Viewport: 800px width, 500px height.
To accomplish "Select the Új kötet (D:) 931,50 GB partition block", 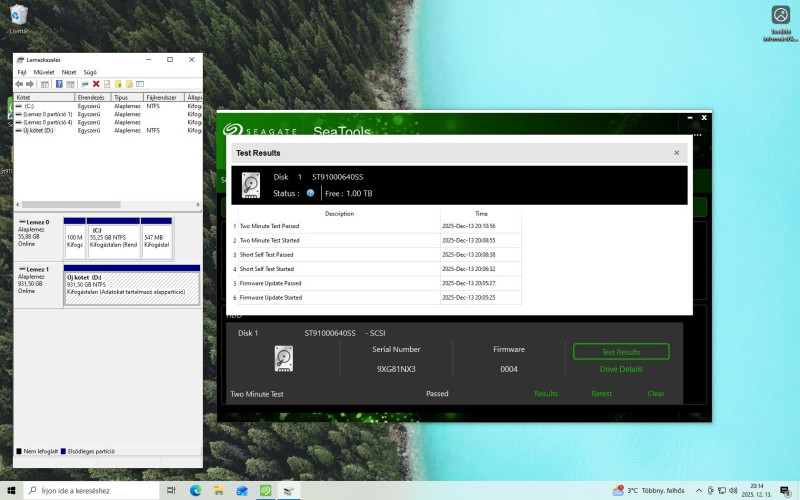I will 132,285.
